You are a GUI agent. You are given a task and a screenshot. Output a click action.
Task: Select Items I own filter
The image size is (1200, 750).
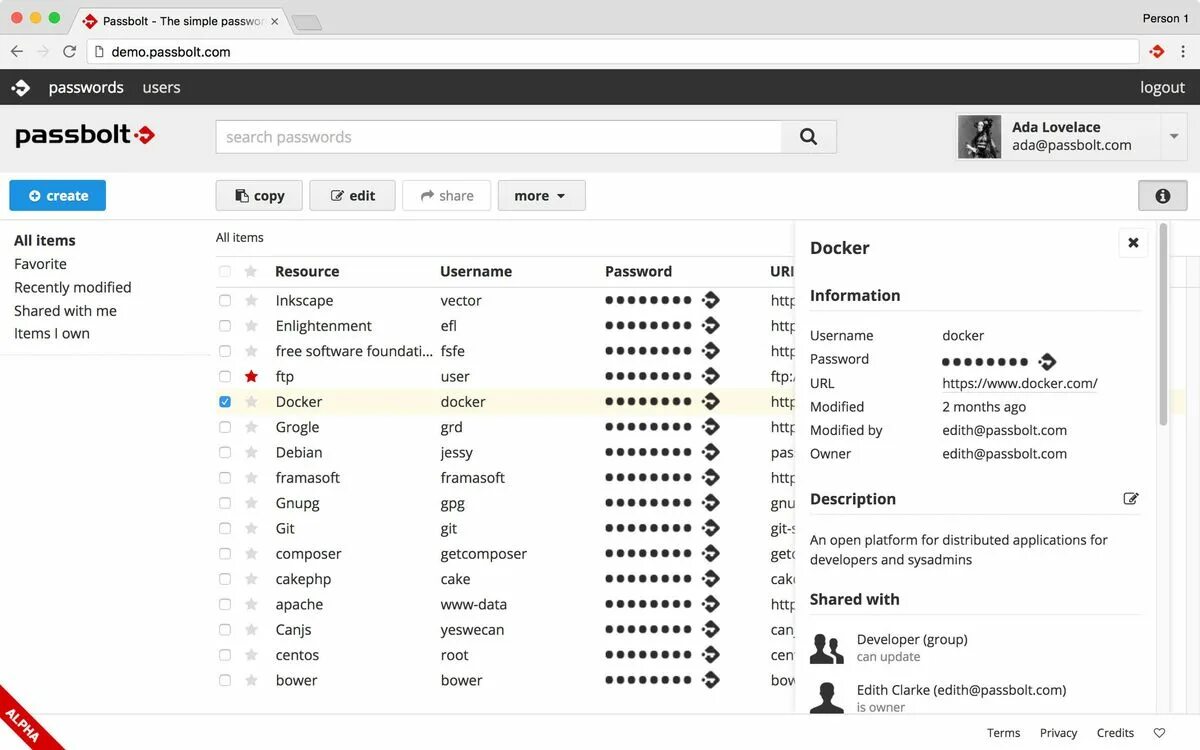[52, 334]
